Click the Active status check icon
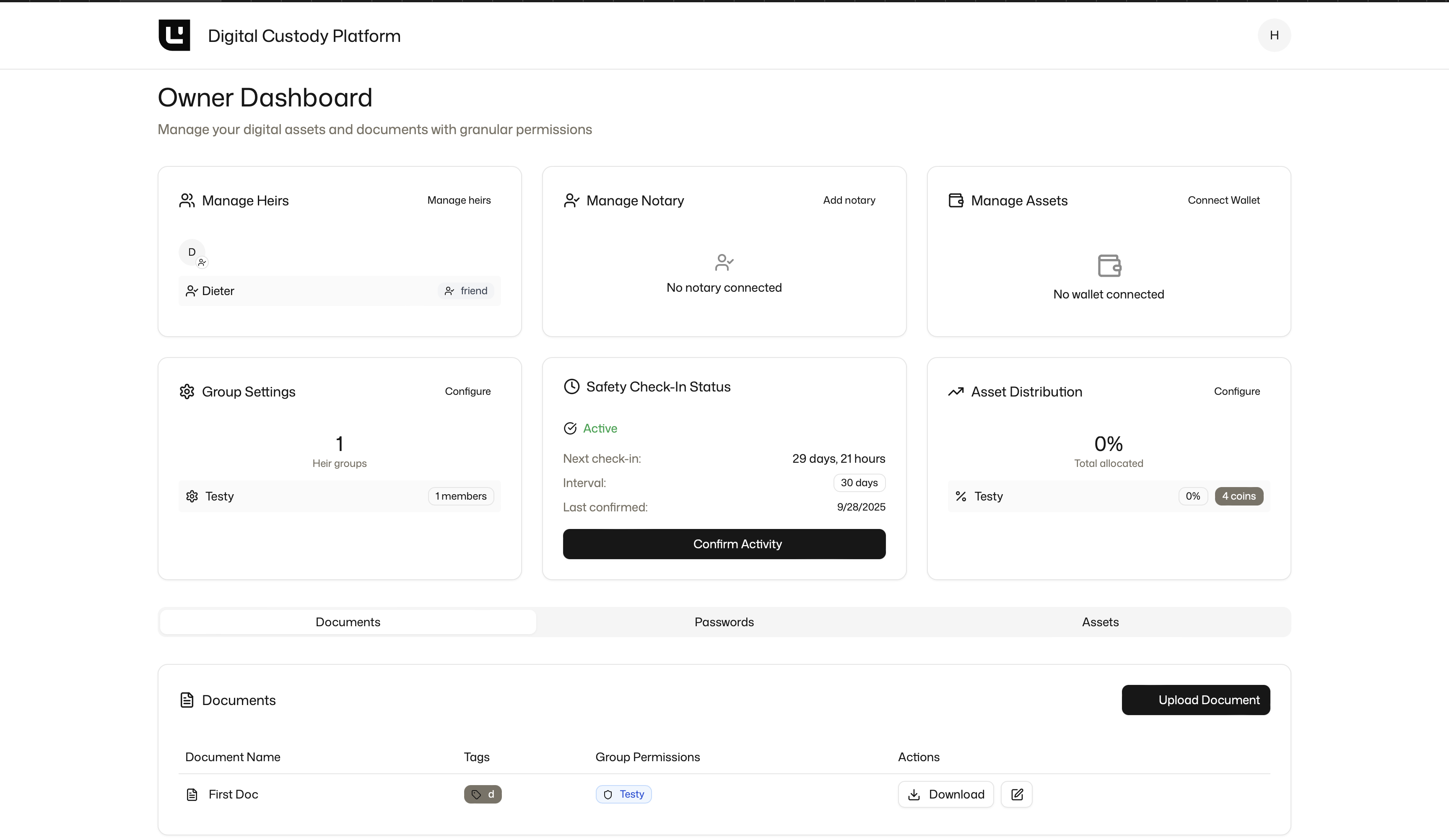Screen dimensions: 1449x840 (570, 428)
